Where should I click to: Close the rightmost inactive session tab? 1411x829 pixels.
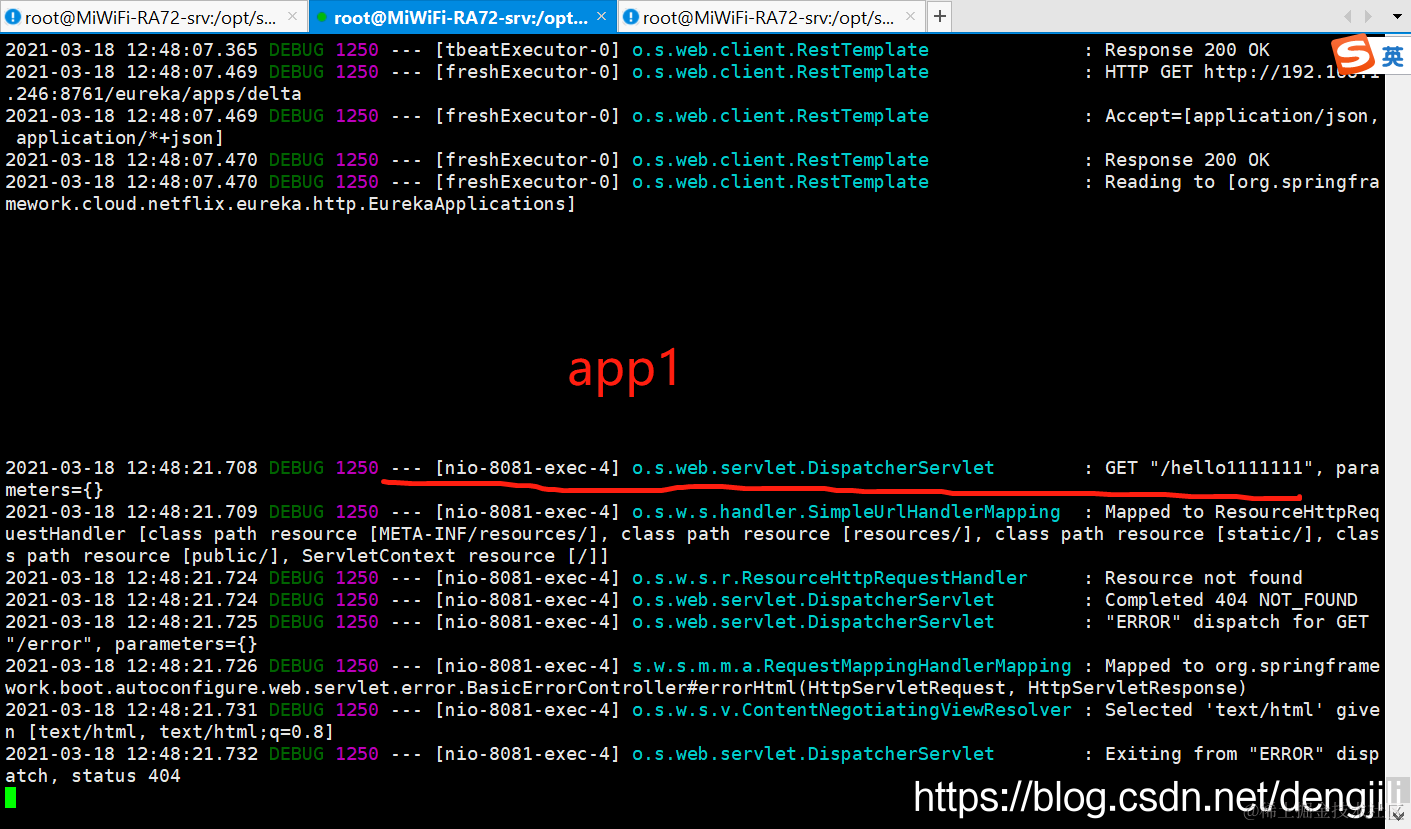point(911,17)
